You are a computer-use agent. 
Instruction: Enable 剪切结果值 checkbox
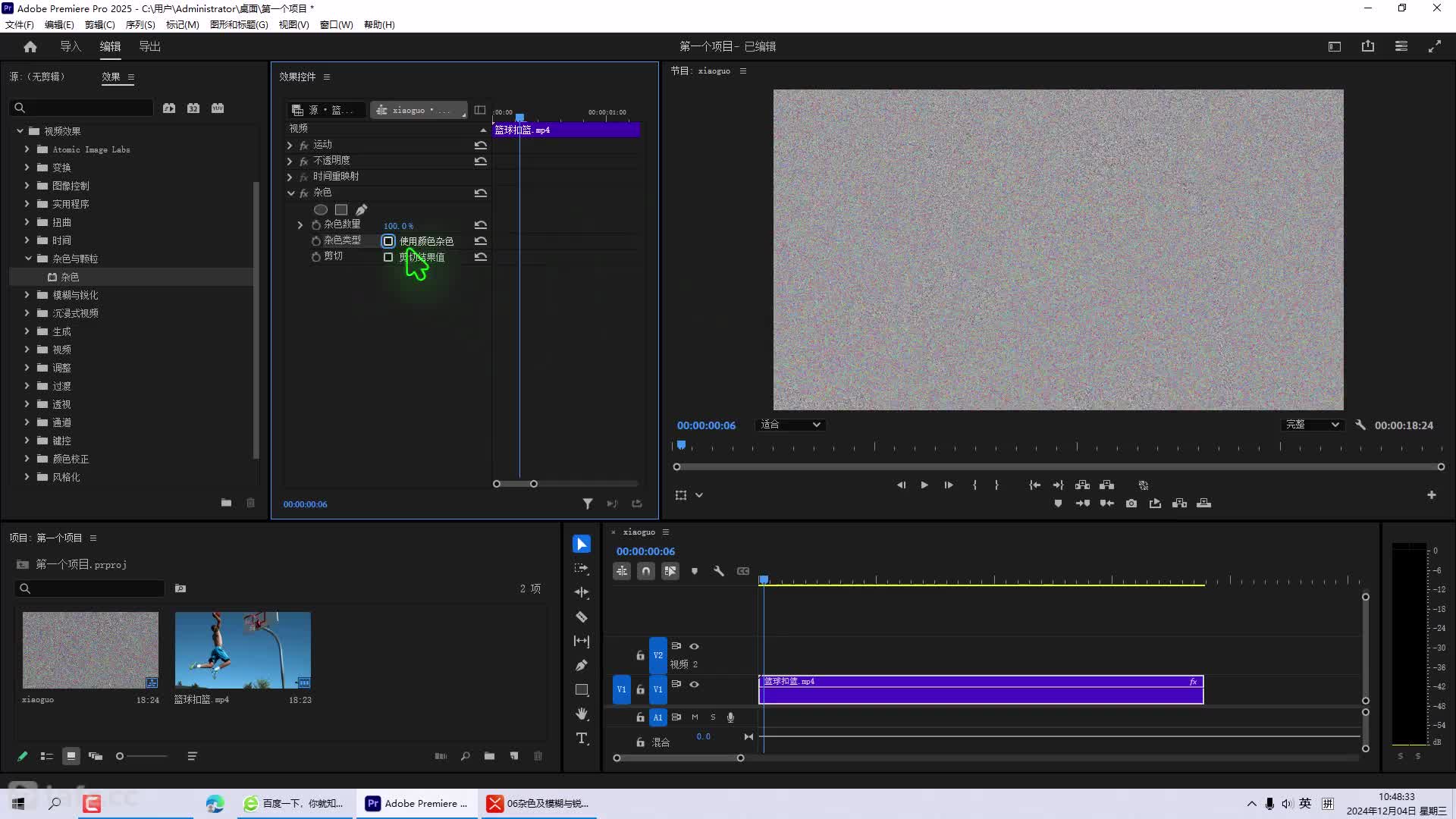point(388,257)
